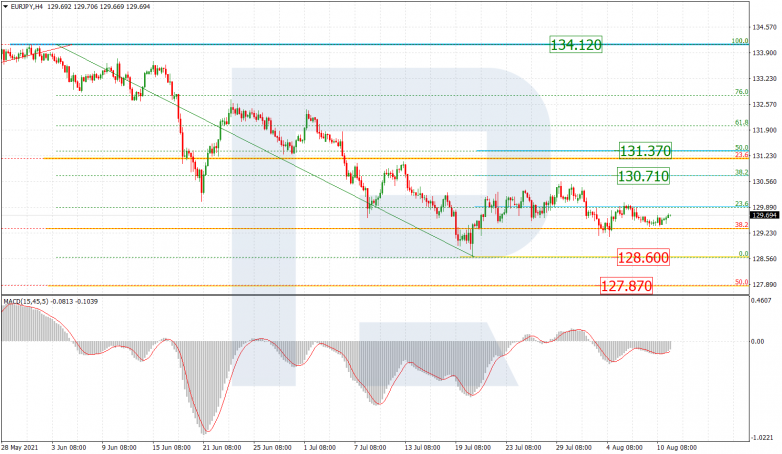
Task: Click the 0.00 MACD scale value
Action: (x=758, y=342)
